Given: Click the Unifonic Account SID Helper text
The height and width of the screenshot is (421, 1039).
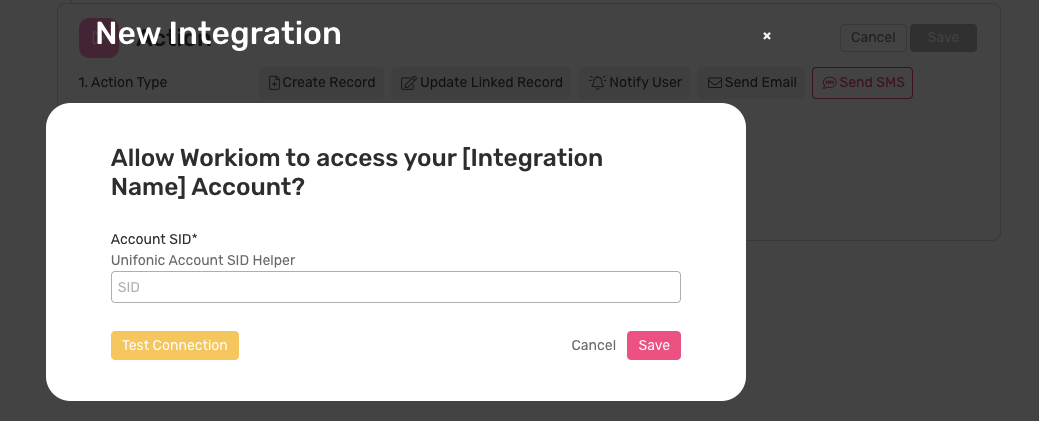Looking at the screenshot, I should coord(203,261).
